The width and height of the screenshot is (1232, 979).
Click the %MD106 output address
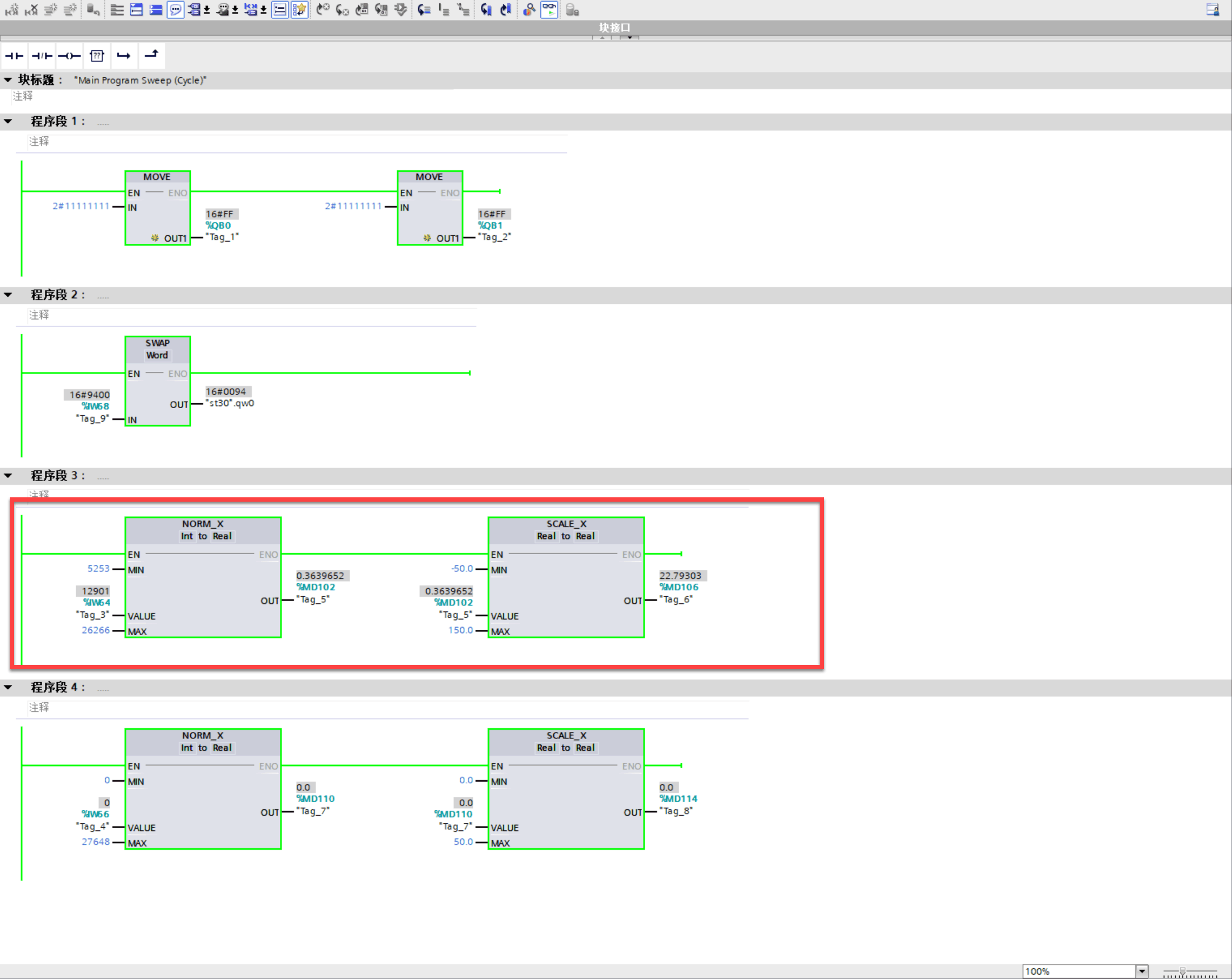click(x=679, y=587)
